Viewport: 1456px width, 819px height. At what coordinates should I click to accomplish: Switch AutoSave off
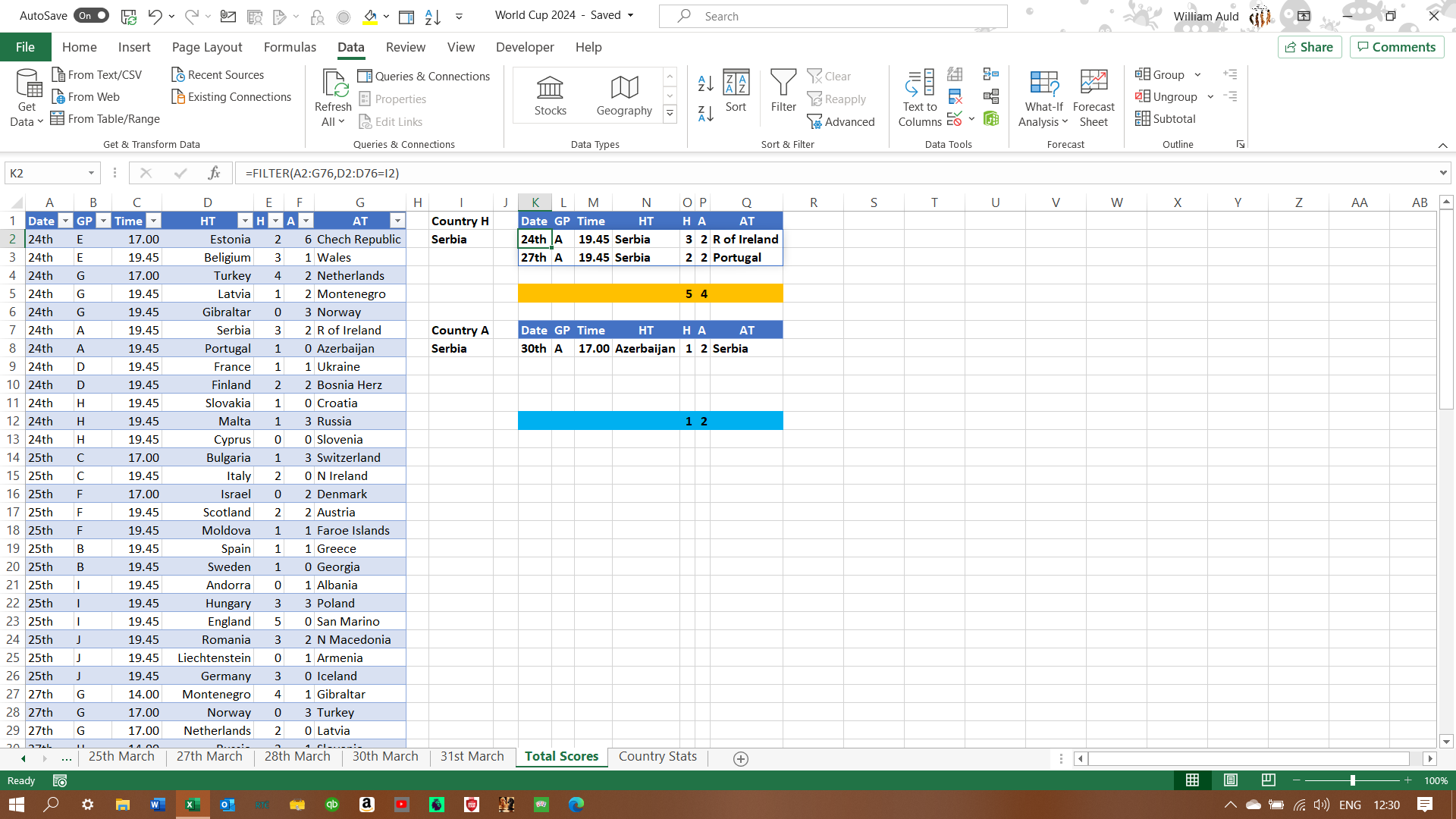coord(91,15)
